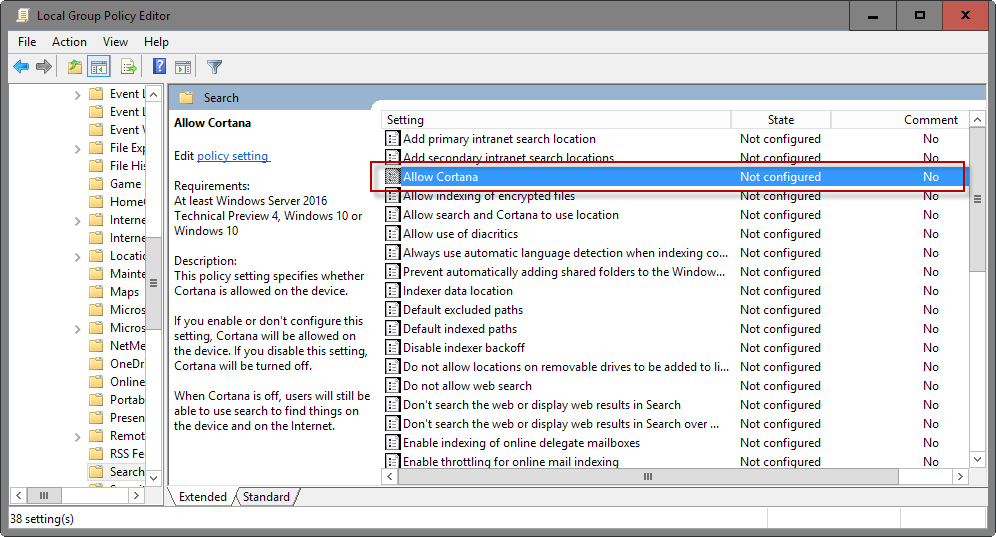
Task: Open the View menu
Action: [x=116, y=42]
